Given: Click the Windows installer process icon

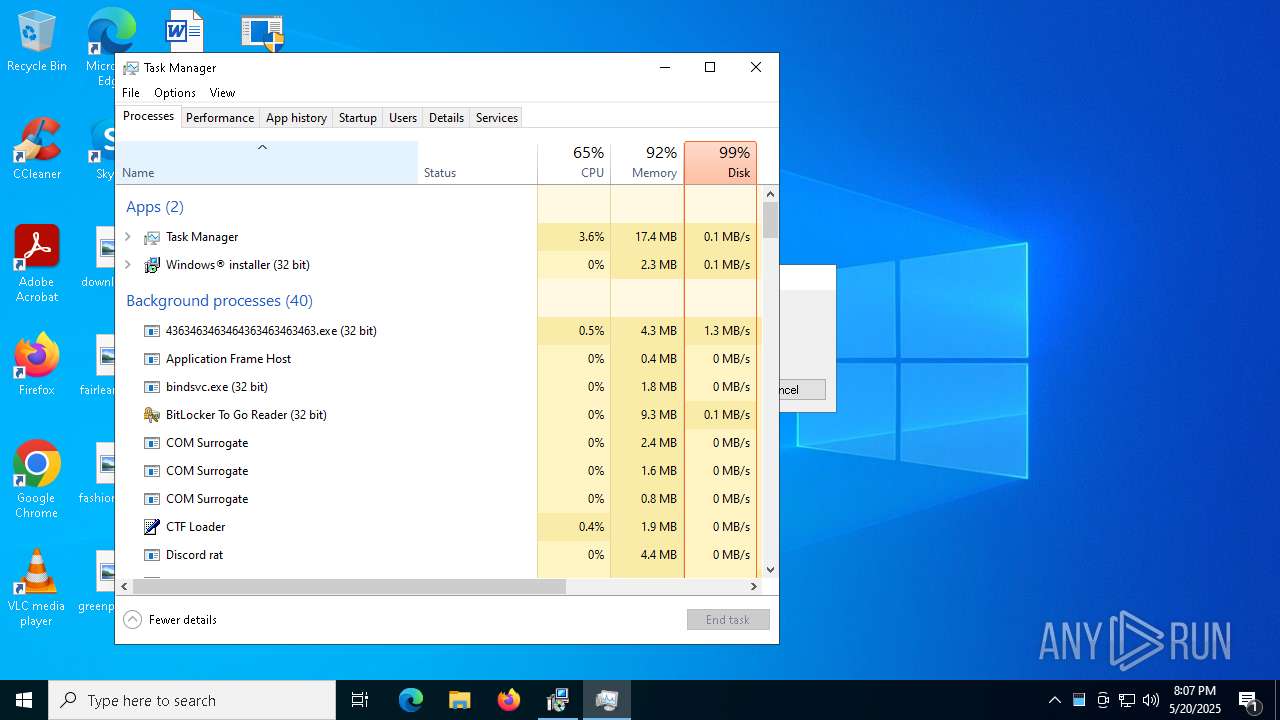Looking at the screenshot, I should click(x=152, y=265).
